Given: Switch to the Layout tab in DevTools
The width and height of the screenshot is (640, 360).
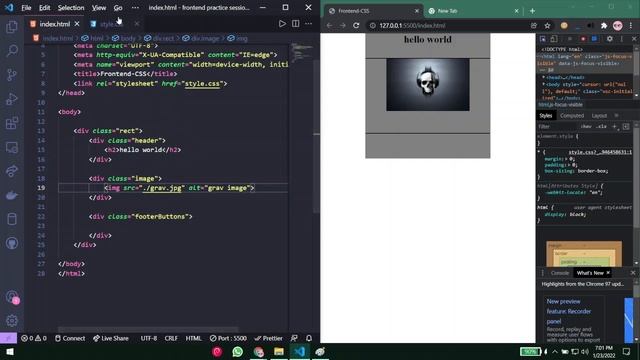Looking at the screenshot, I should click(x=599, y=116).
